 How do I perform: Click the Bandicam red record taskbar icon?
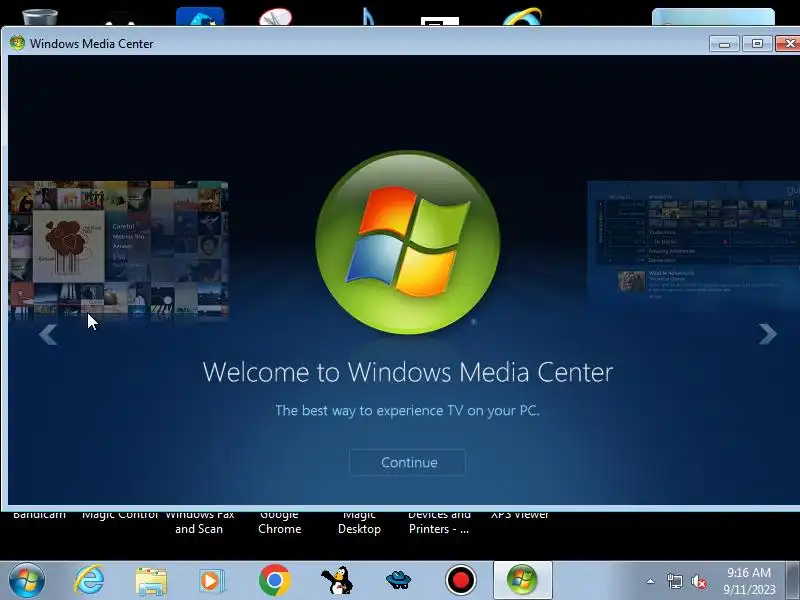click(x=461, y=580)
